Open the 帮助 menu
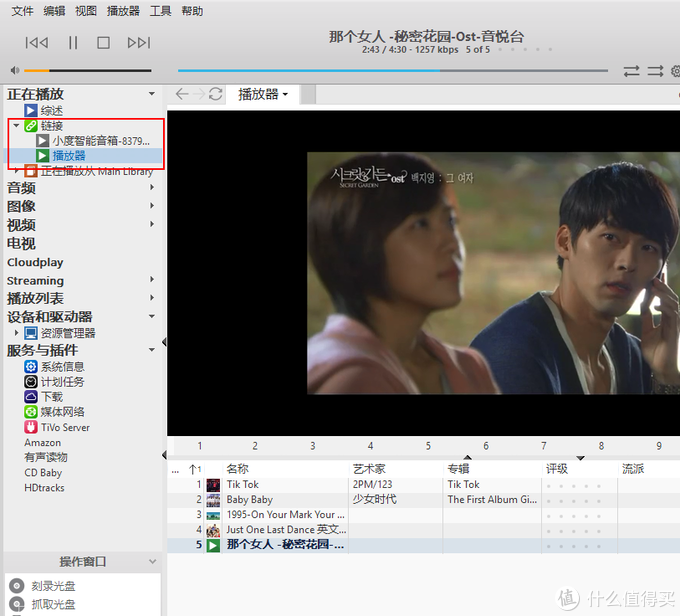This screenshot has width=680, height=616. pyautogui.click(x=192, y=11)
